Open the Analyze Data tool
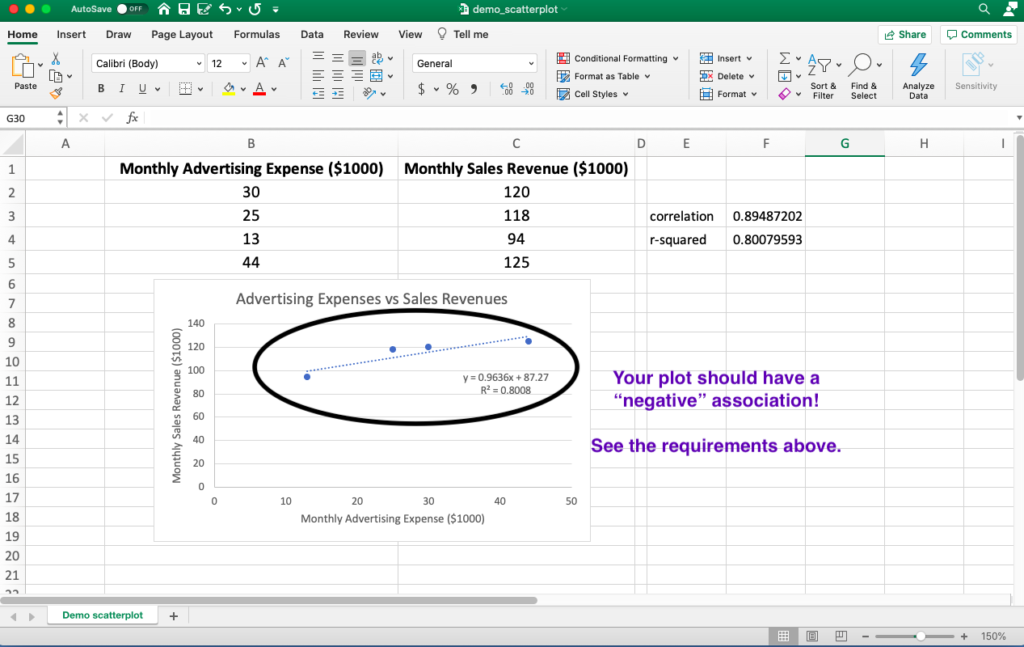Image resolution: width=1024 pixels, height=647 pixels. (x=918, y=75)
